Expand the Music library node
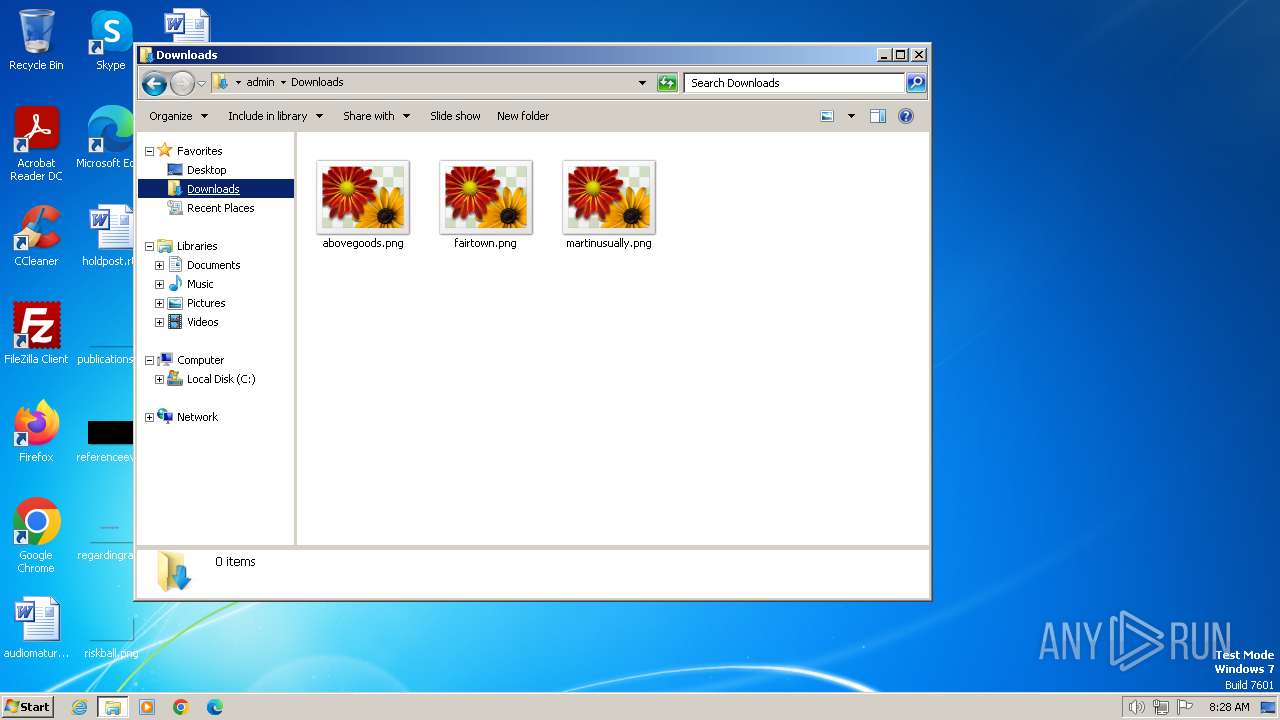 click(159, 284)
